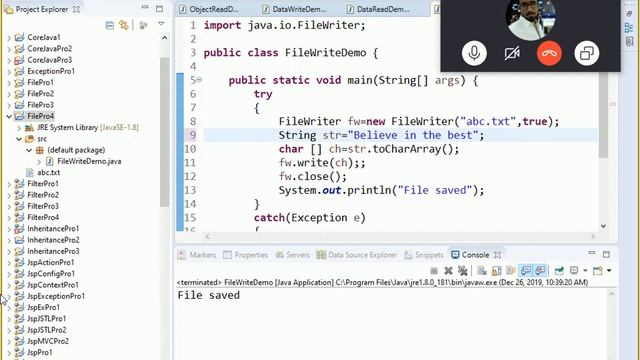640x360 pixels.
Task: Toggle Scroll Lock in Console toolbar
Action: 496,271
